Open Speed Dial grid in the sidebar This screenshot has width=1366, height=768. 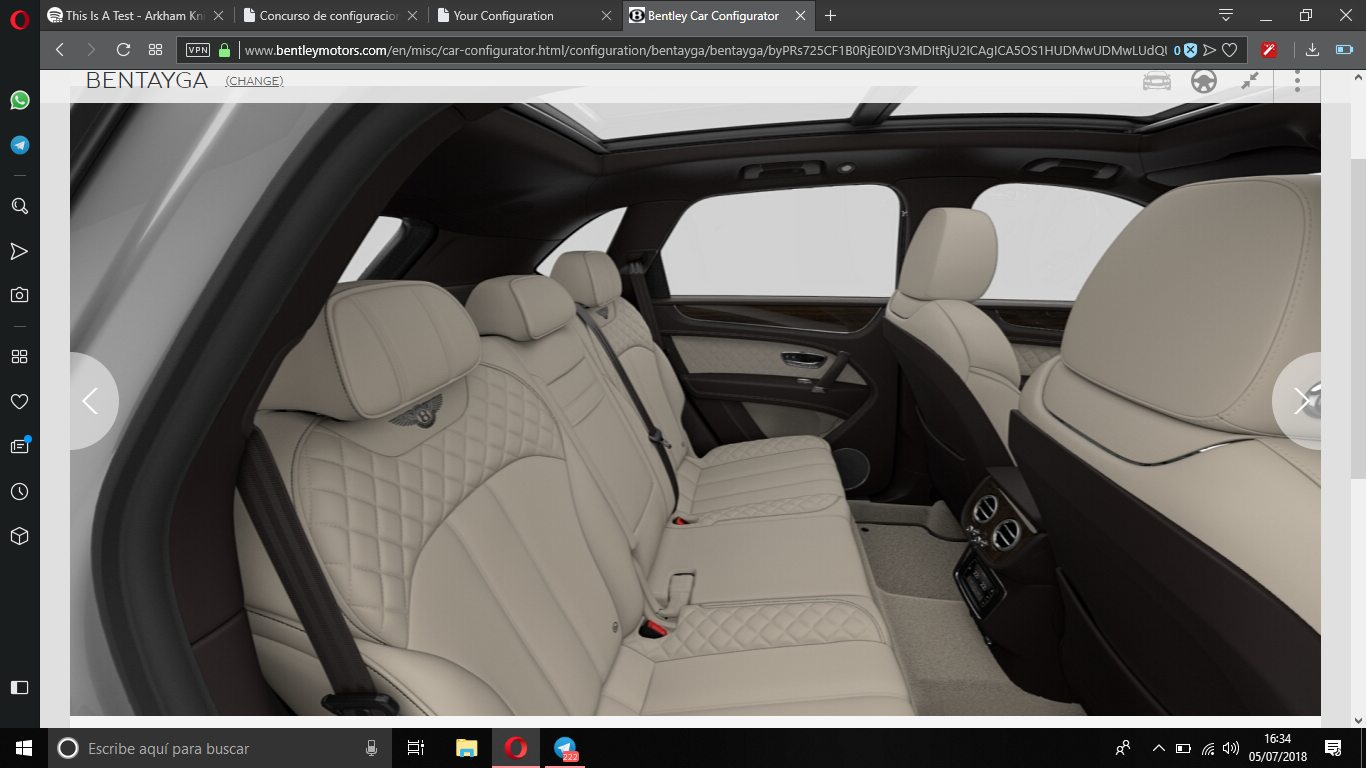[19, 356]
